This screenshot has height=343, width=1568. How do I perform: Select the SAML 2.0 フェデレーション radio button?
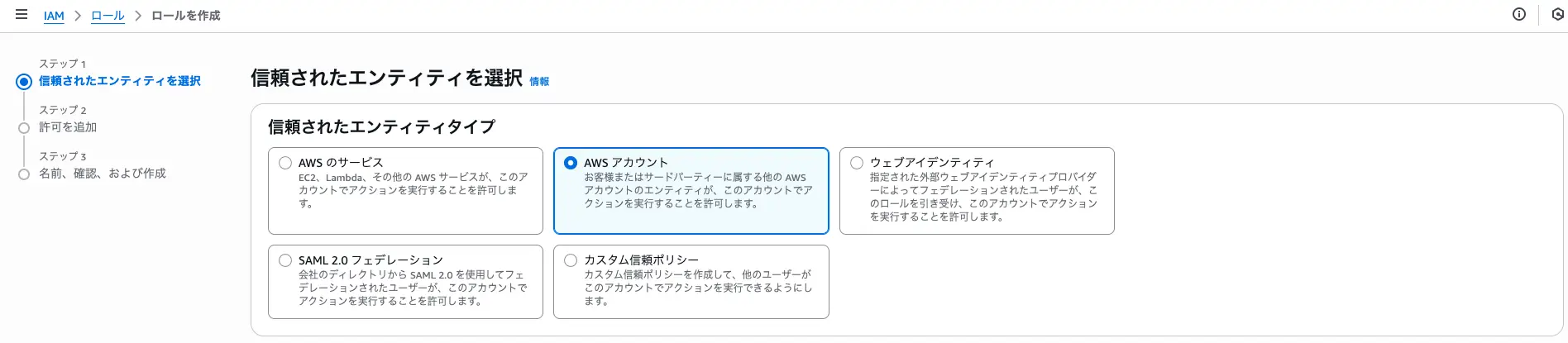tap(285, 260)
